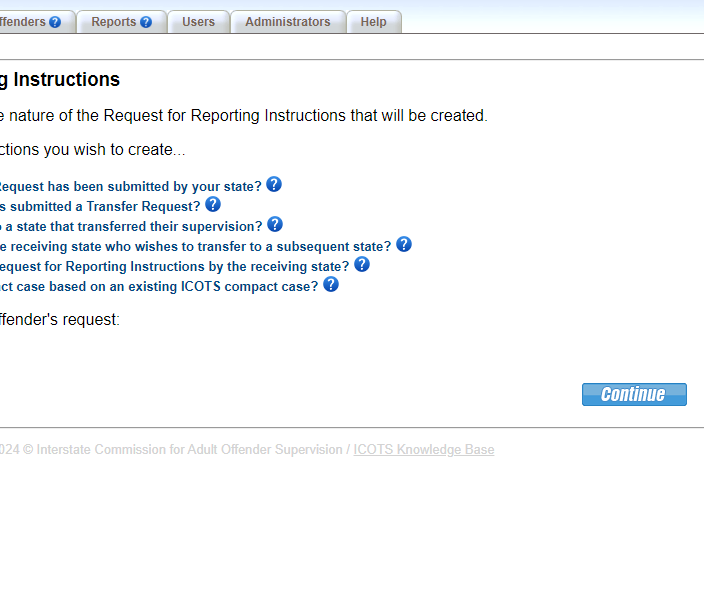Click the Continue button
The width and height of the screenshot is (704, 589).
(x=634, y=394)
